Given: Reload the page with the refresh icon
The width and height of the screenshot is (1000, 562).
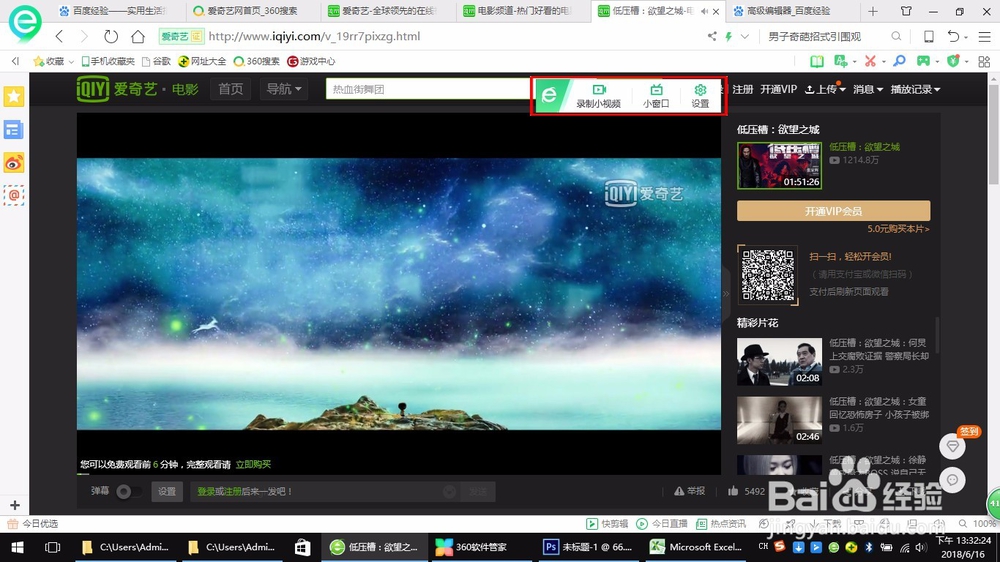Looking at the screenshot, I should pyautogui.click(x=111, y=36).
